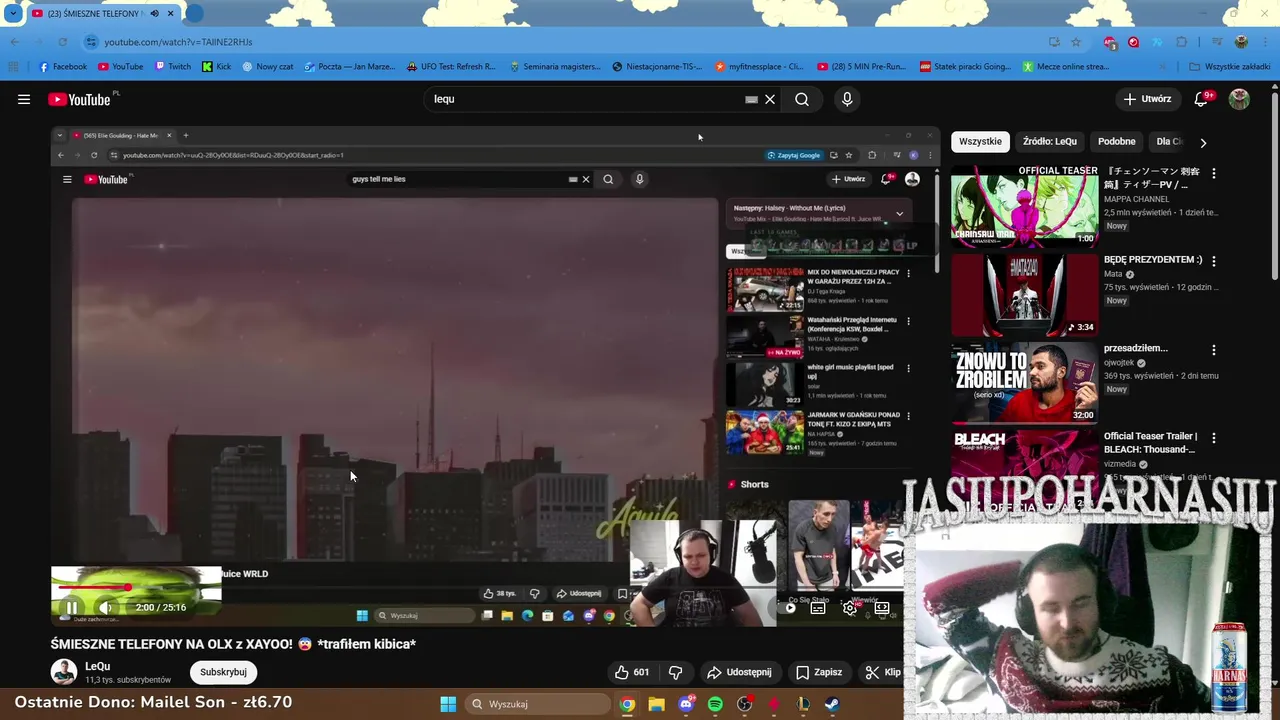1280x720 pixels.
Task: Open BĘDĘ PREZYDENTEM video title
Action: (1153, 260)
